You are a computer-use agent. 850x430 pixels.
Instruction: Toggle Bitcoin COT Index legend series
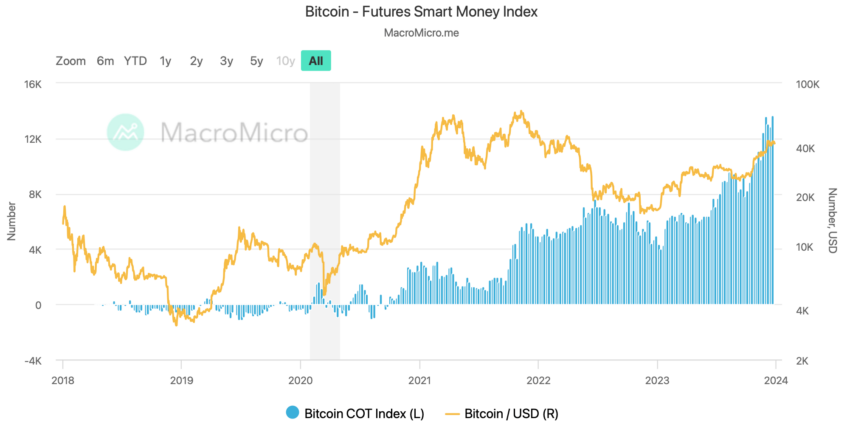click(355, 413)
